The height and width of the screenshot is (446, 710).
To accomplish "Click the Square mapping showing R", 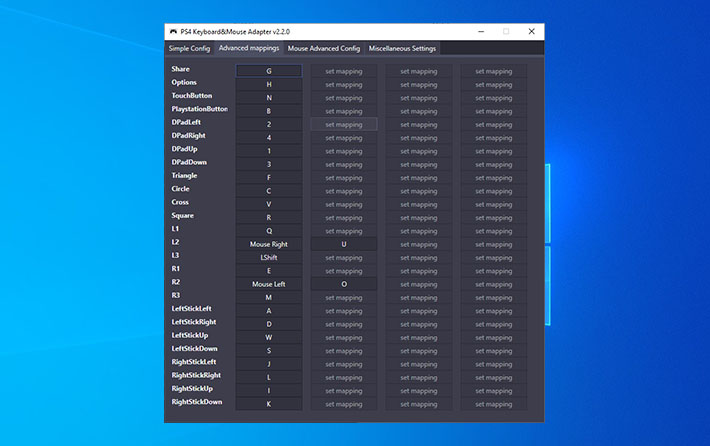I will click(x=269, y=218).
